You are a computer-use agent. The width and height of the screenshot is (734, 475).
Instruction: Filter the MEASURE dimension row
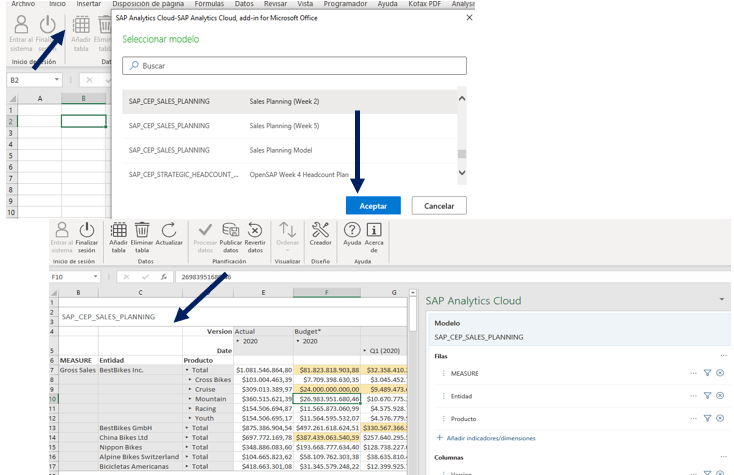tap(707, 373)
